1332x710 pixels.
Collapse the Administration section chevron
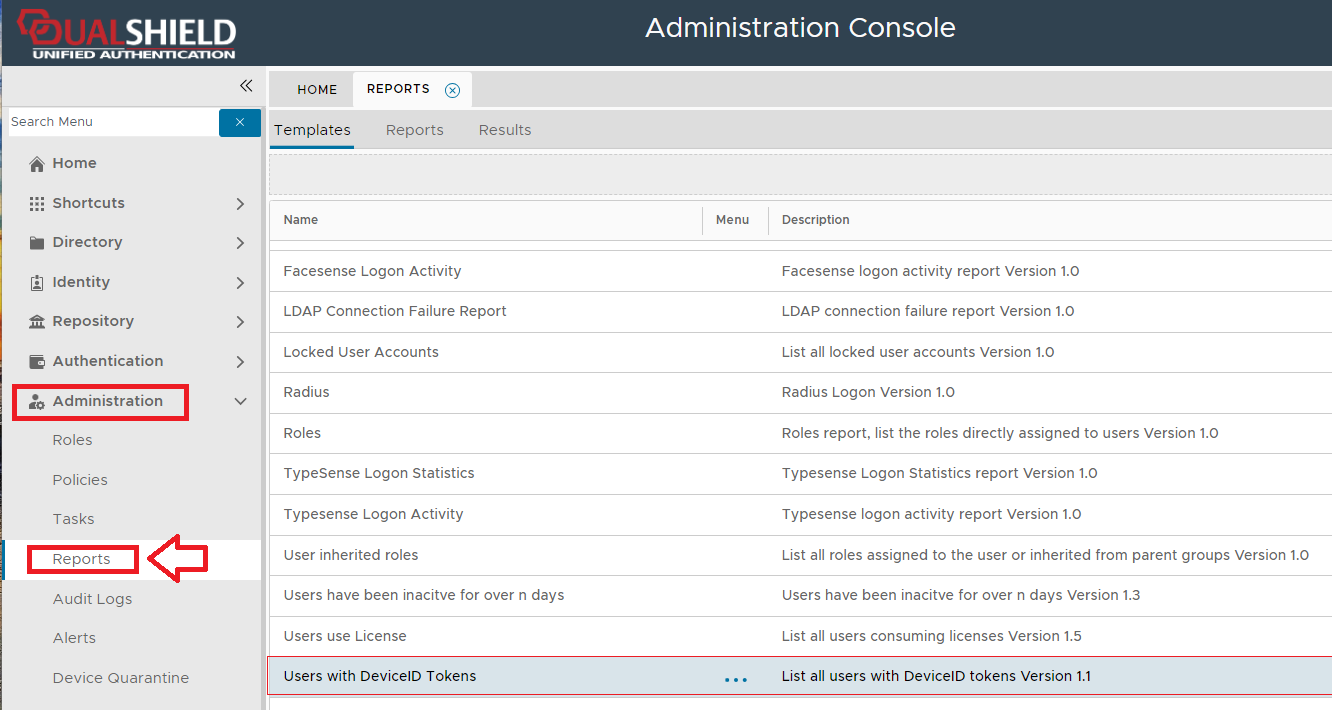[240, 401]
